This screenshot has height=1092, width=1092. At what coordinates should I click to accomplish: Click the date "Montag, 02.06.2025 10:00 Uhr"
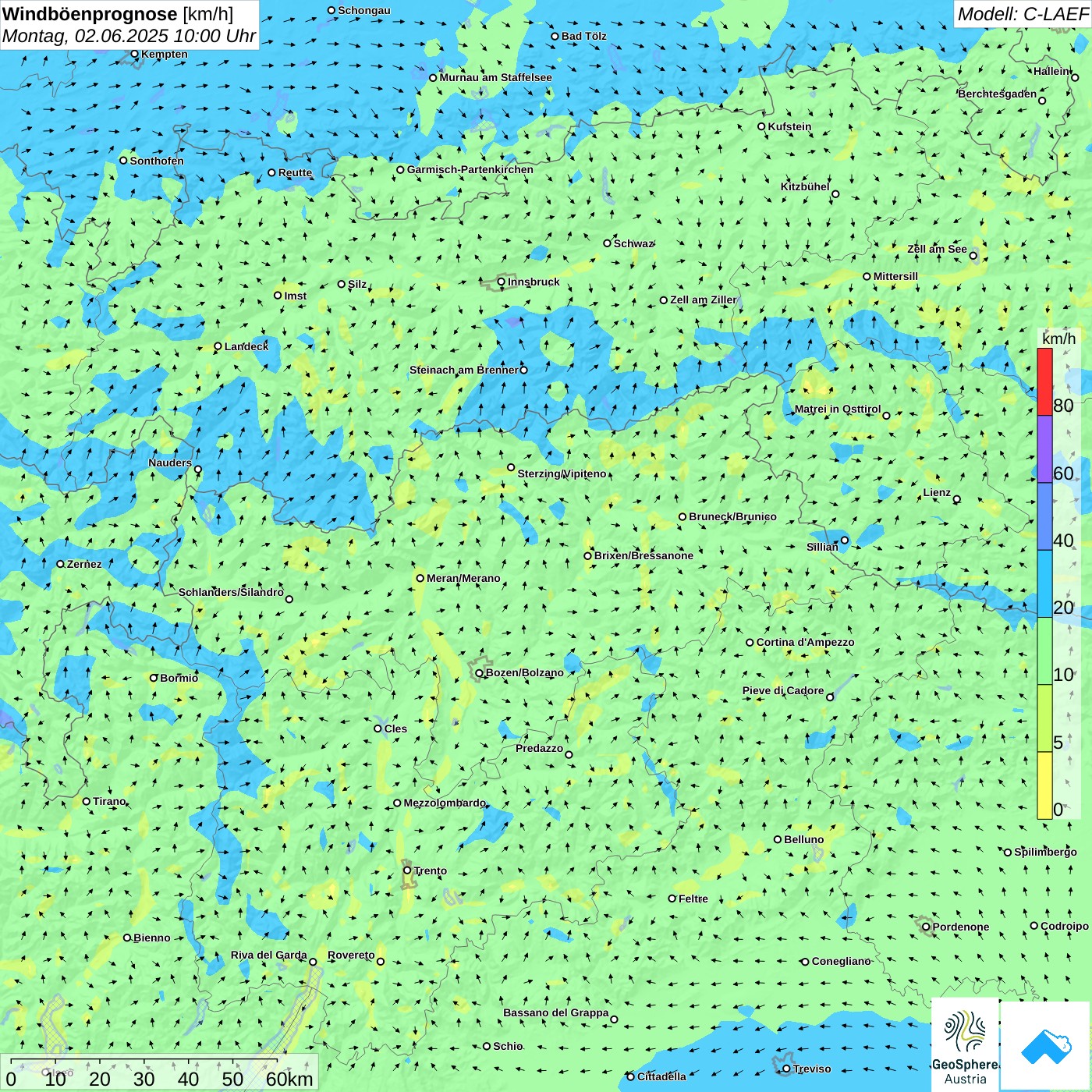click(129, 36)
